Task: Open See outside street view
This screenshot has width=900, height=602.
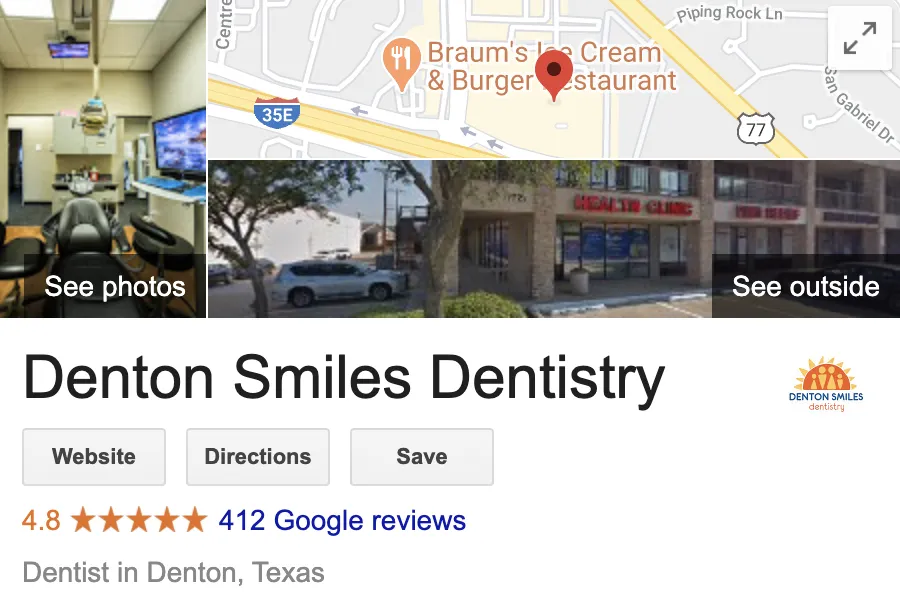Action: point(806,286)
